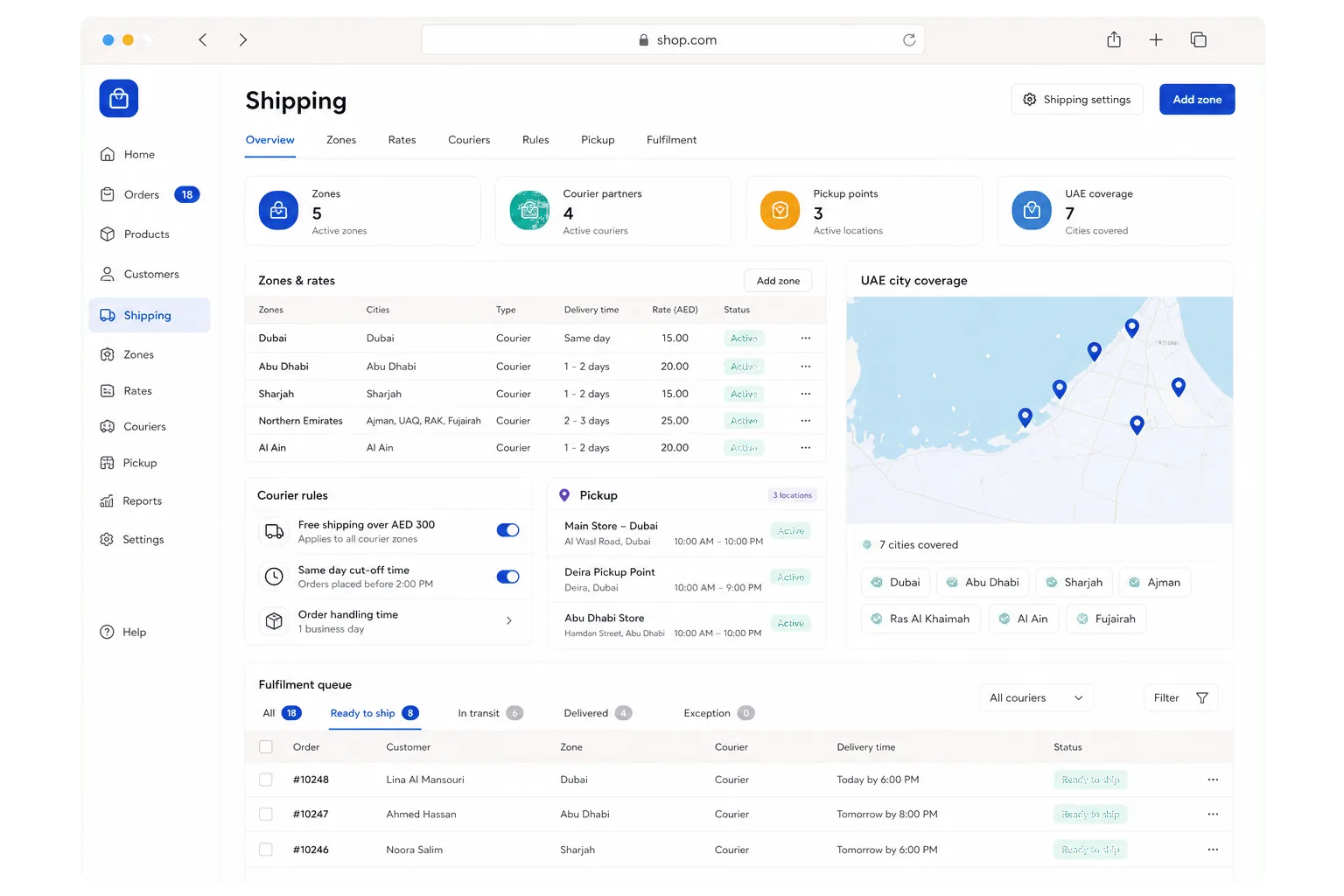The height and width of the screenshot is (896, 1344).
Task: Toggle Free shipping over AED 300 switch
Action: [508, 530]
